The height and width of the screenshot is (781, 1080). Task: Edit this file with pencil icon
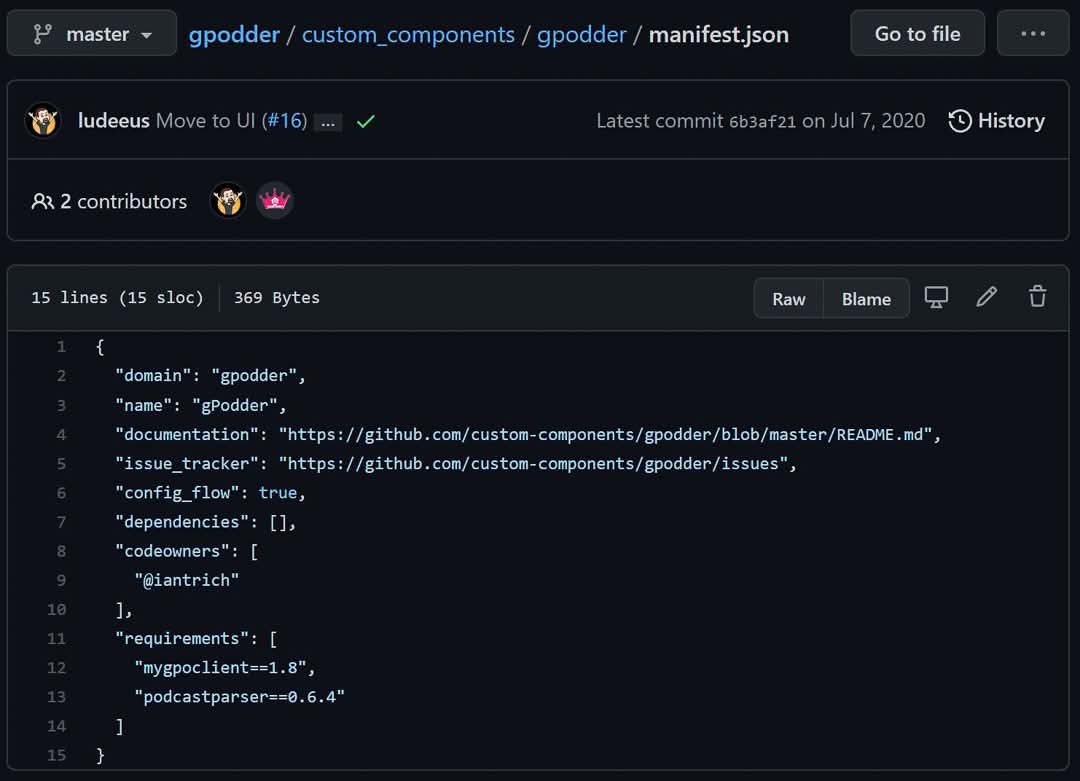click(x=987, y=297)
